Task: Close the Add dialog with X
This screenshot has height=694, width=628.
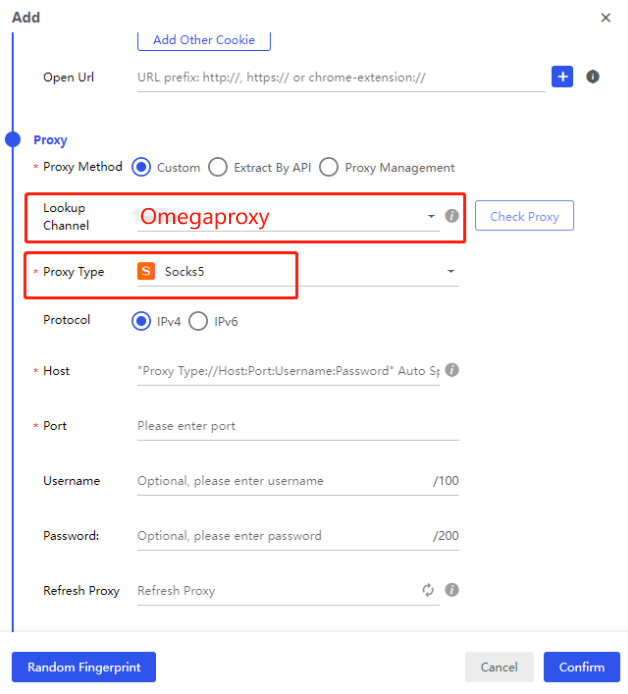Action: point(605,18)
